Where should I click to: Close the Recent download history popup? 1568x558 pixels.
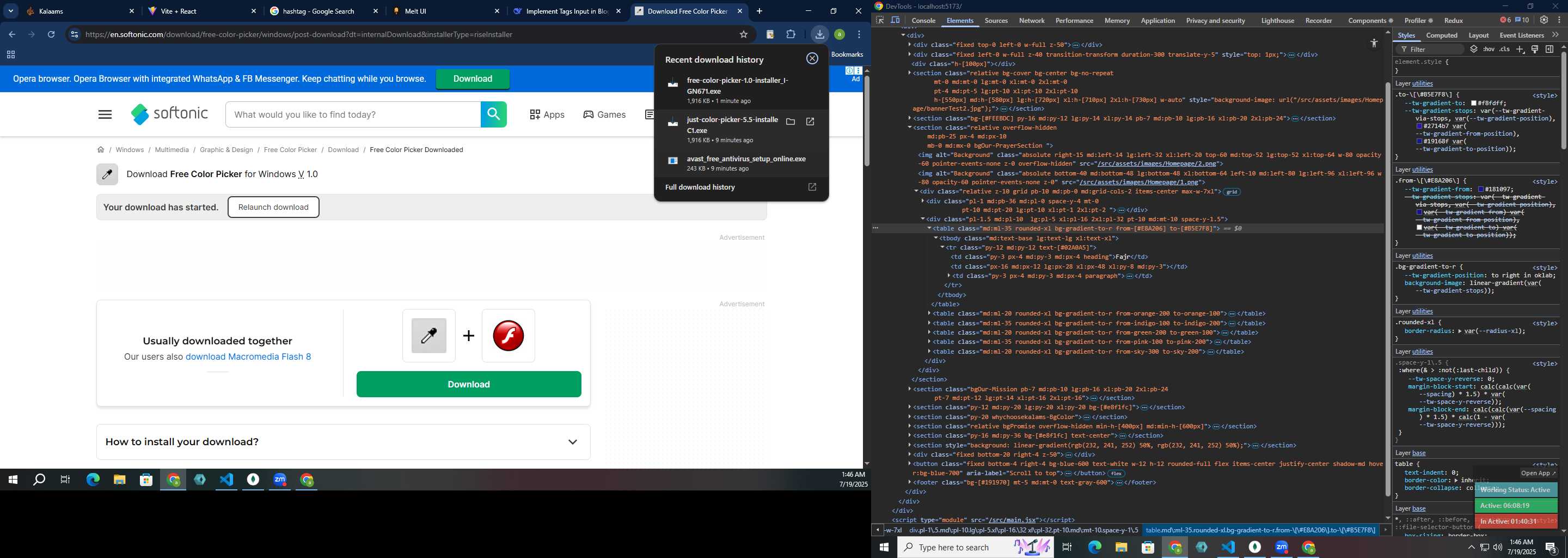point(812,58)
